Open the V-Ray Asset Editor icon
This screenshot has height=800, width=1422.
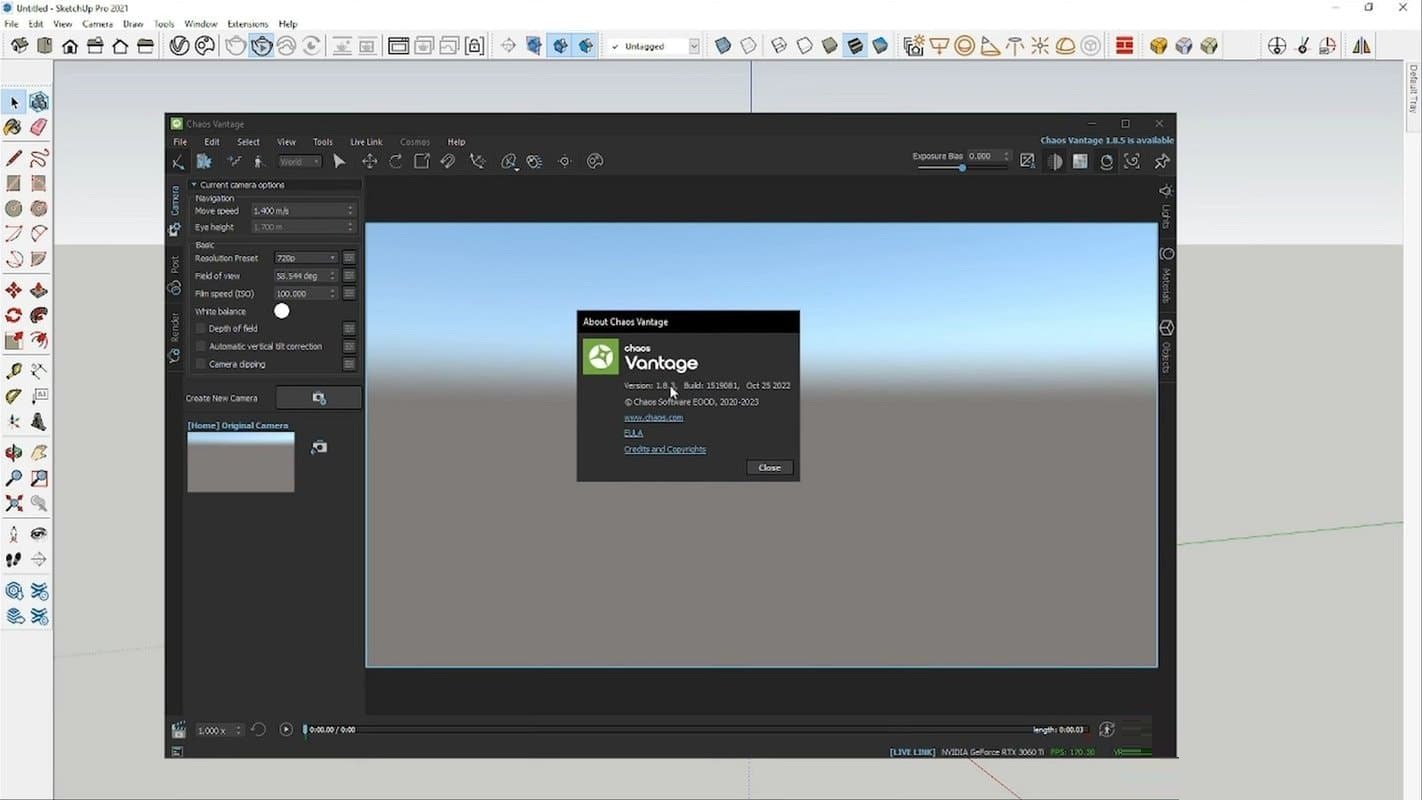[x=180, y=46]
